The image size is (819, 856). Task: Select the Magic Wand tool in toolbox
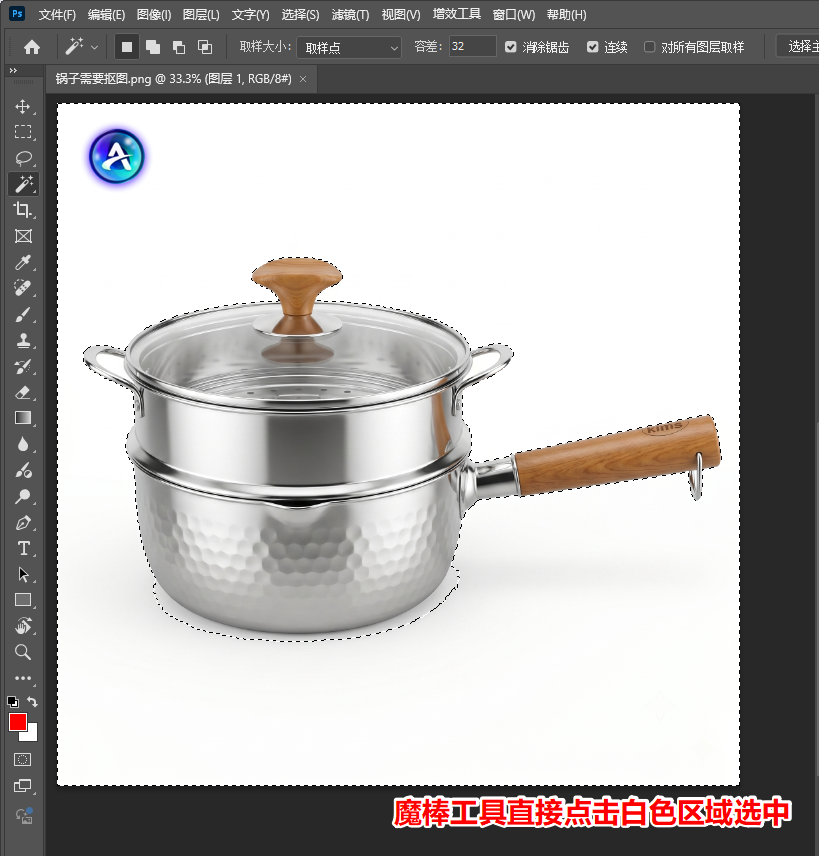23,184
